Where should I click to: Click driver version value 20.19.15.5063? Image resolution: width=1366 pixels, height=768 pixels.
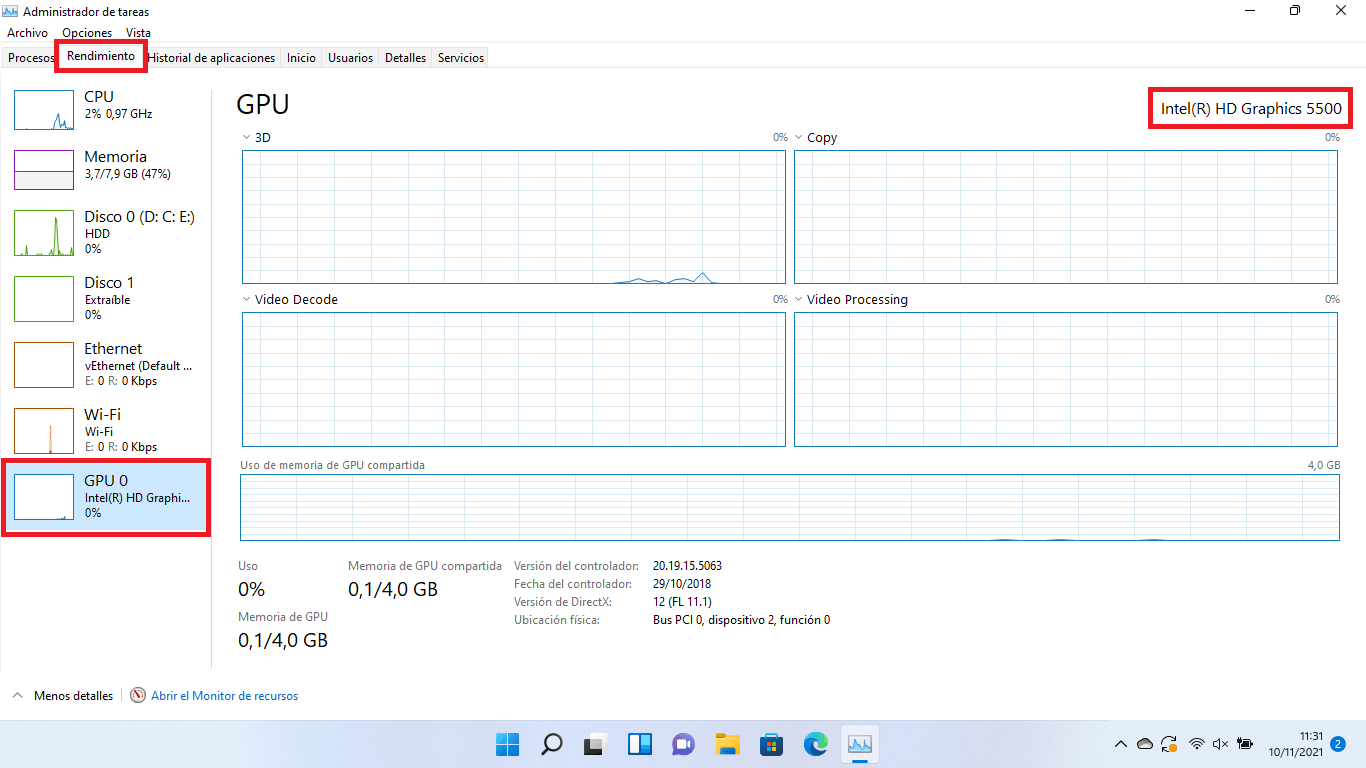tap(687, 566)
